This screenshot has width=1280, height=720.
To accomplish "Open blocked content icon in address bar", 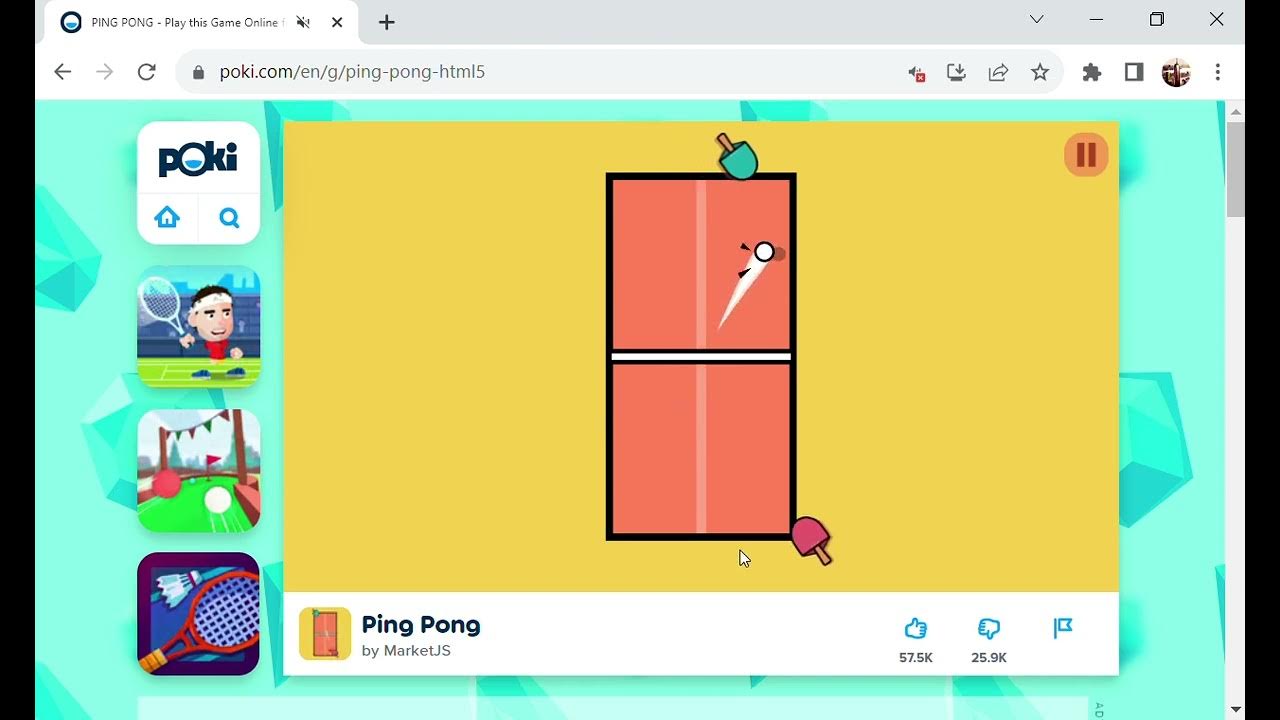I will [x=916, y=72].
